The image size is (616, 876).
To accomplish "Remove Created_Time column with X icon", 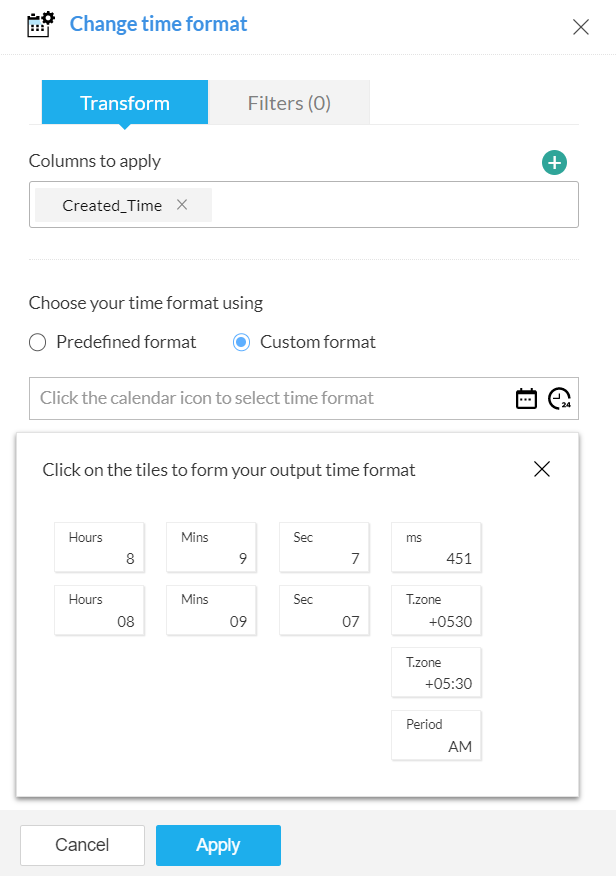I will 182,204.
